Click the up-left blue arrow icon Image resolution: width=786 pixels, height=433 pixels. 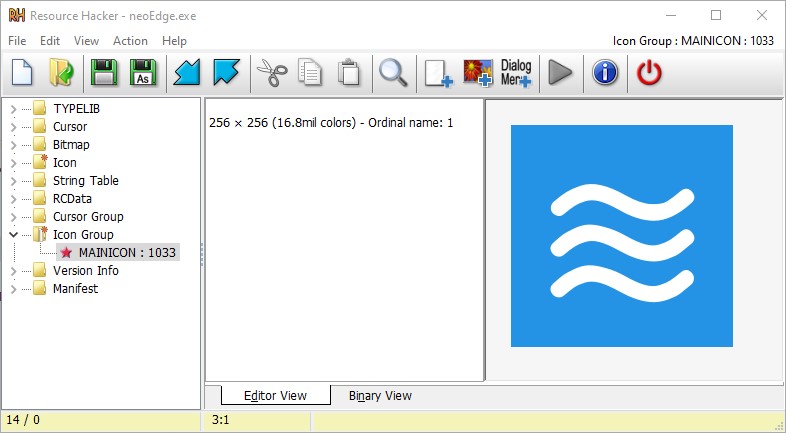coord(227,72)
